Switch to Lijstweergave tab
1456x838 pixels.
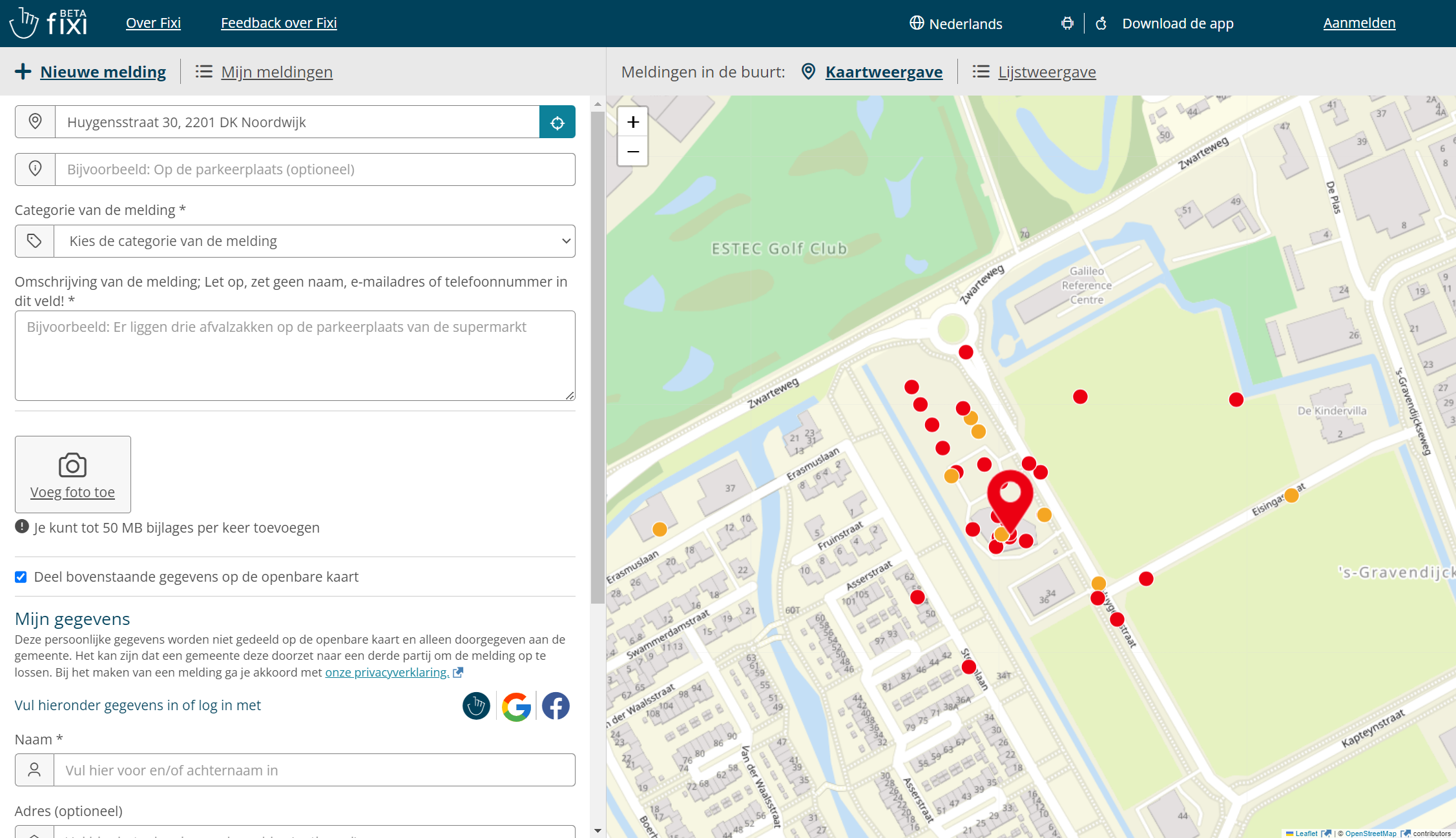click(1046, 72)
